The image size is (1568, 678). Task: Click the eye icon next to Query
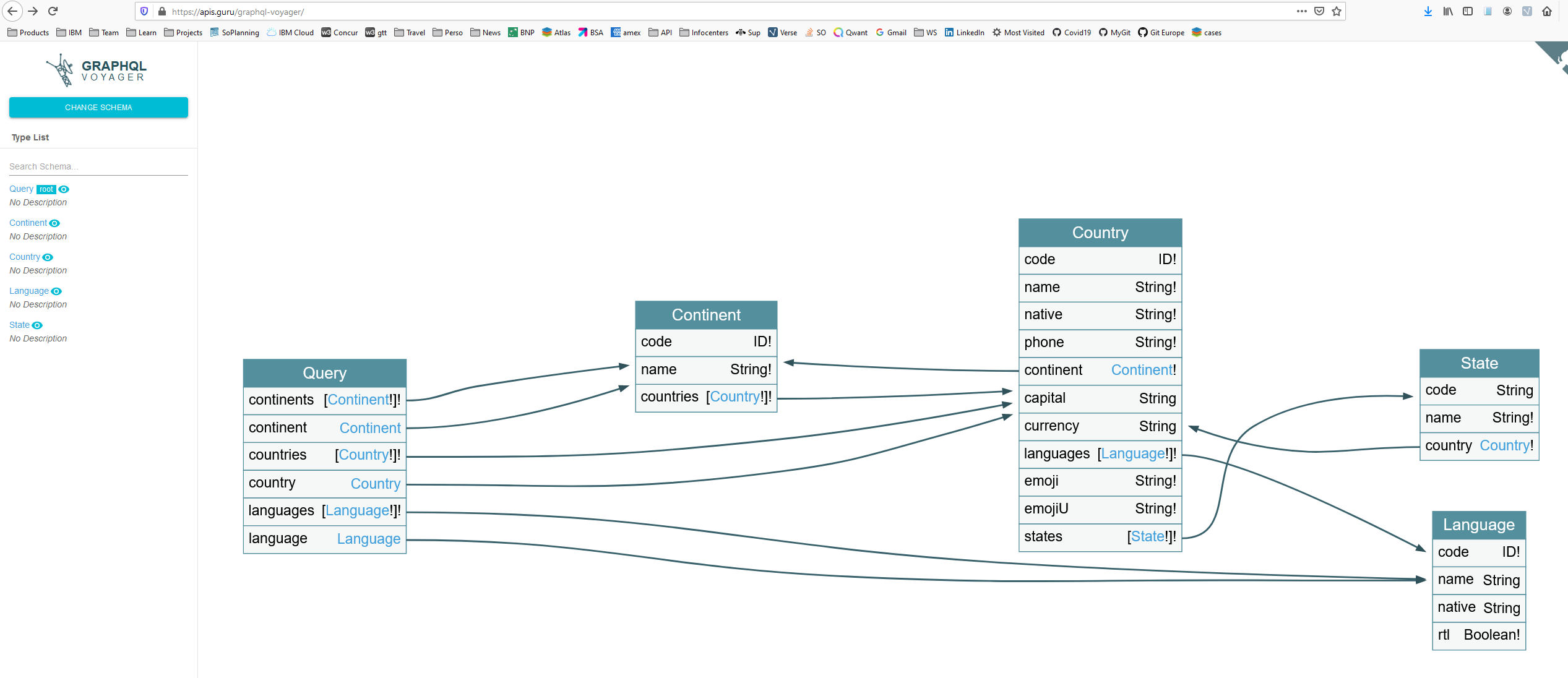(64, 189)
